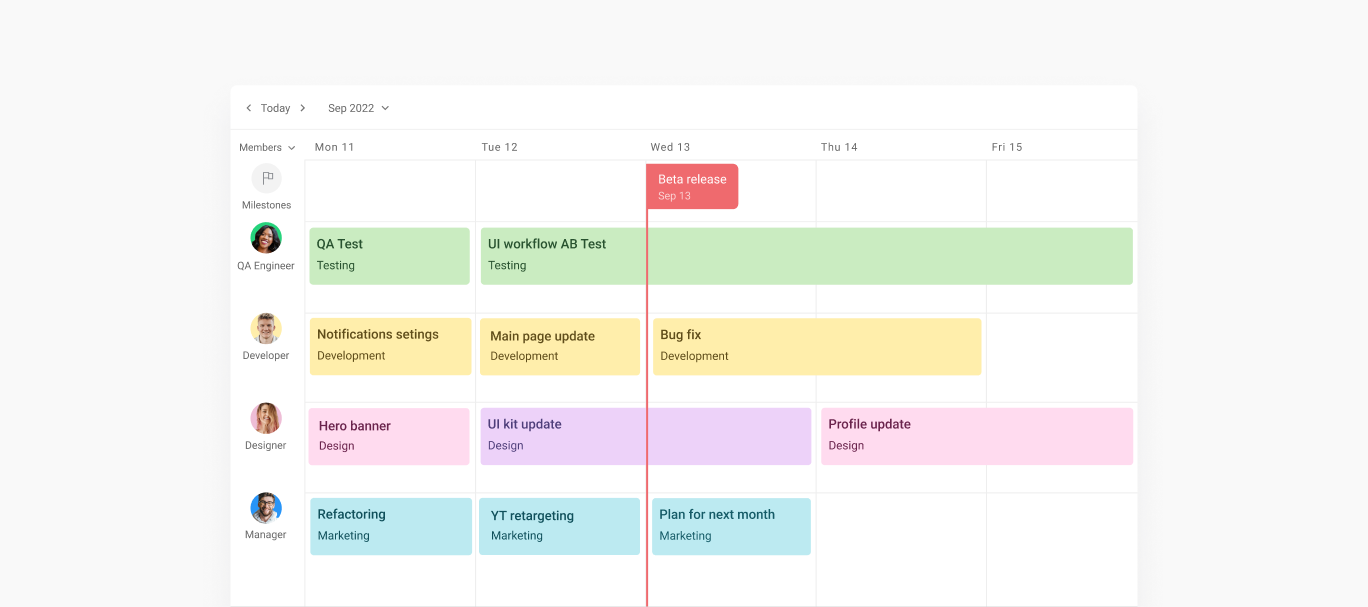Open the Notifications settings task
The width and height of the screenshot is (1368, 607).
390,346
